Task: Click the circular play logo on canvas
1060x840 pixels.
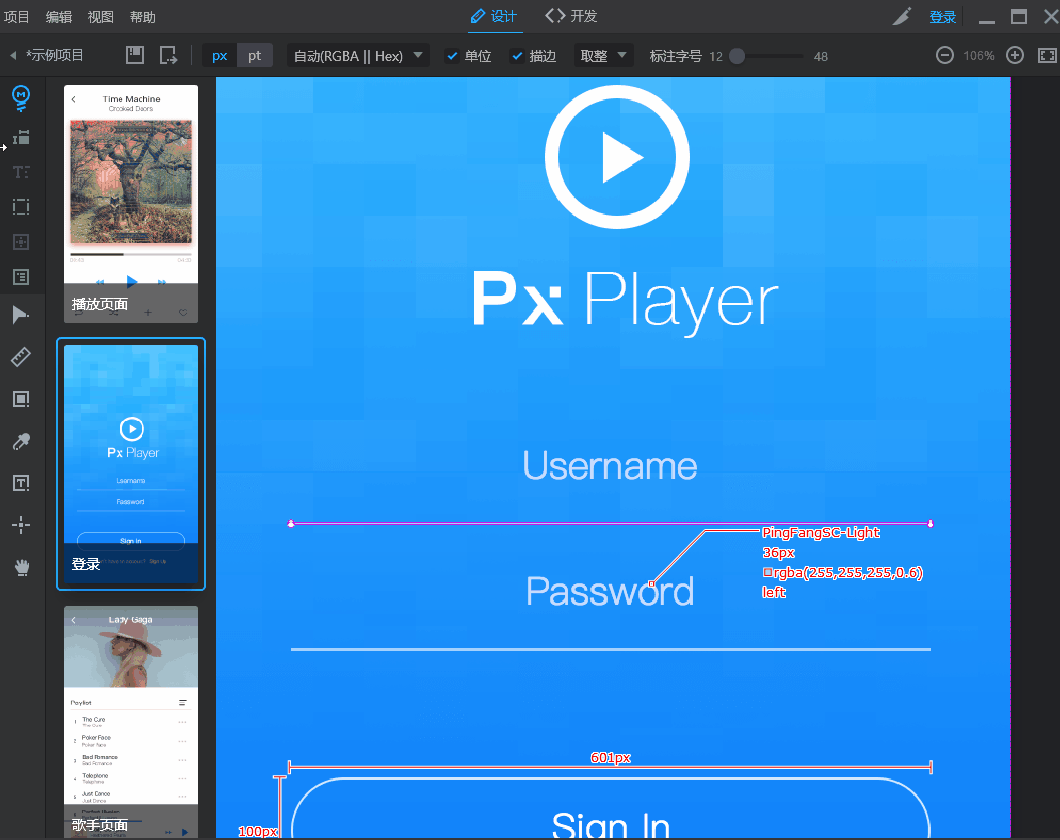Action: [x=617, y=157]
